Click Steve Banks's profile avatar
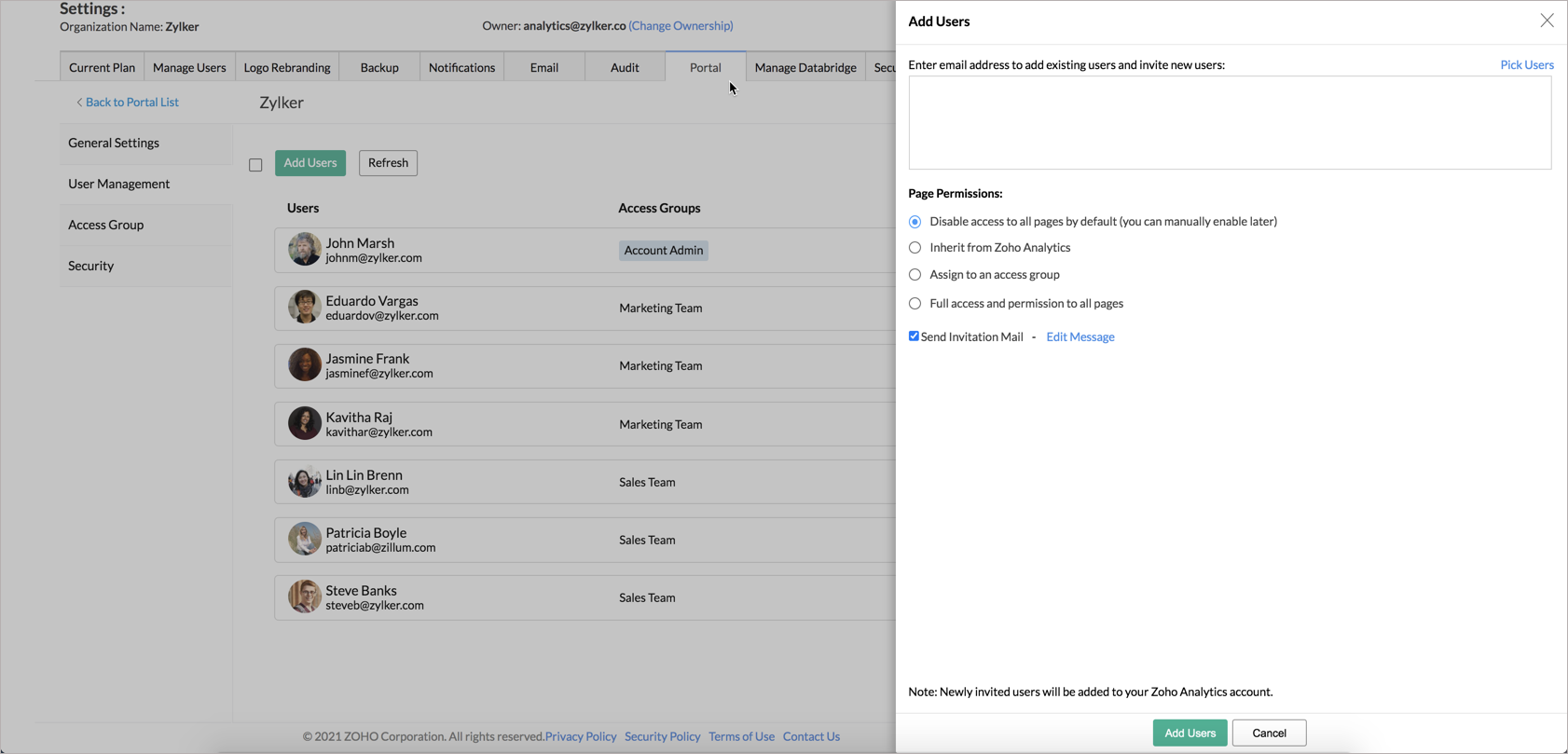Image resolution: width=1568 pixels, height=754 pixels. pyautogui.click(x=304, y=597)
